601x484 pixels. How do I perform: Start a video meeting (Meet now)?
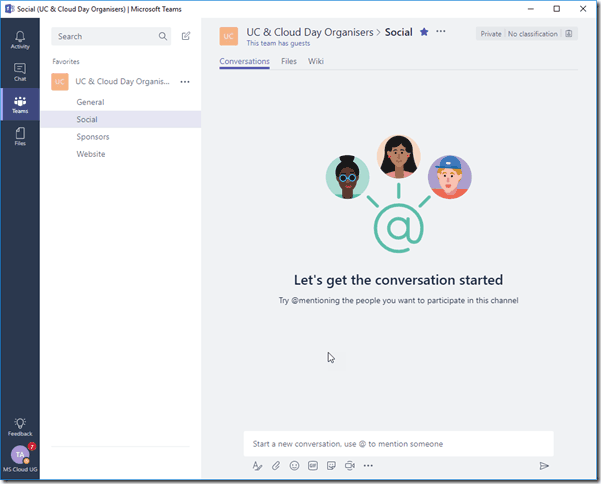pos(350,466)
